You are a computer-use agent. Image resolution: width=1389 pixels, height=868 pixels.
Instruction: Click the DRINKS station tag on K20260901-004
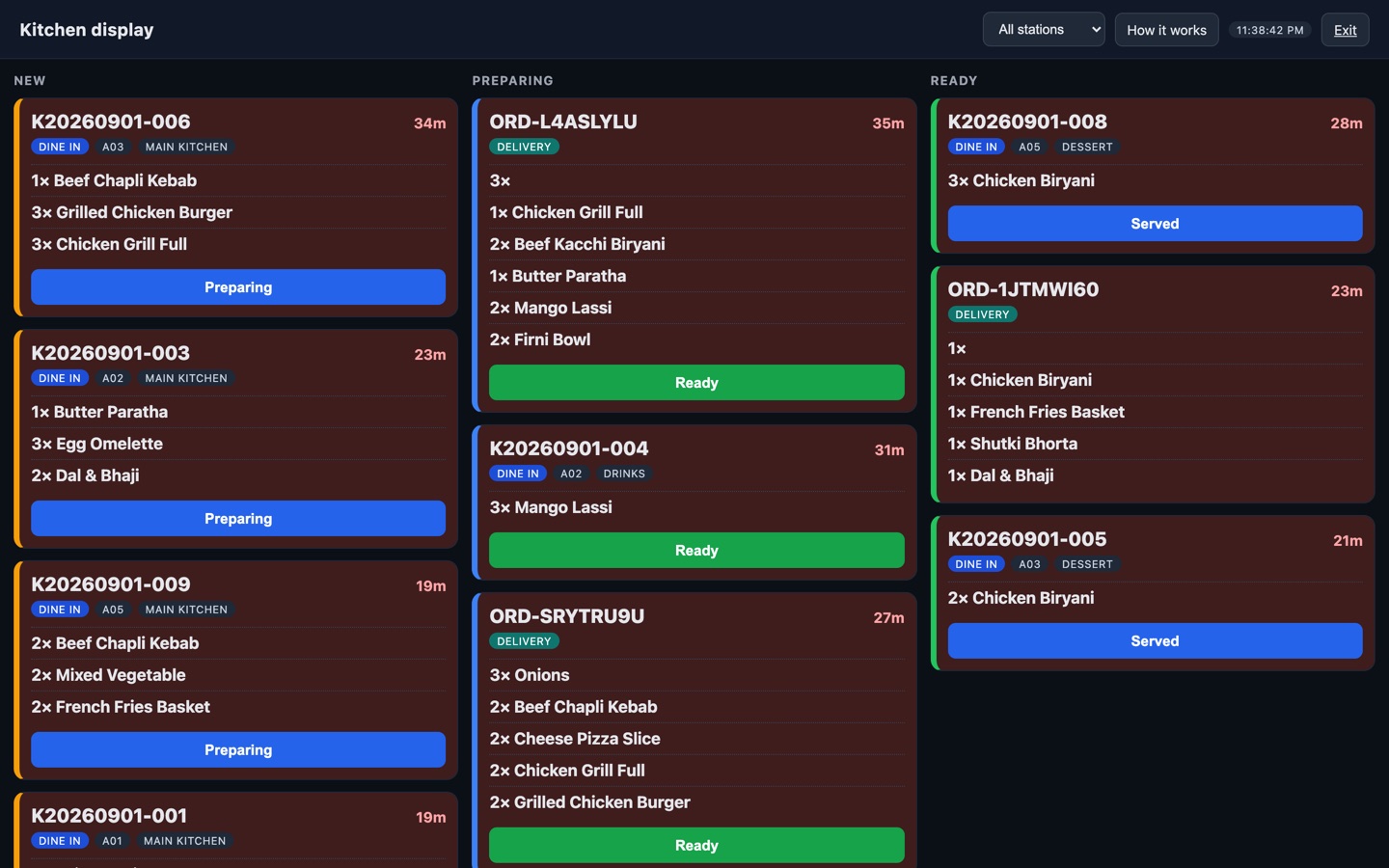[624, 474]
